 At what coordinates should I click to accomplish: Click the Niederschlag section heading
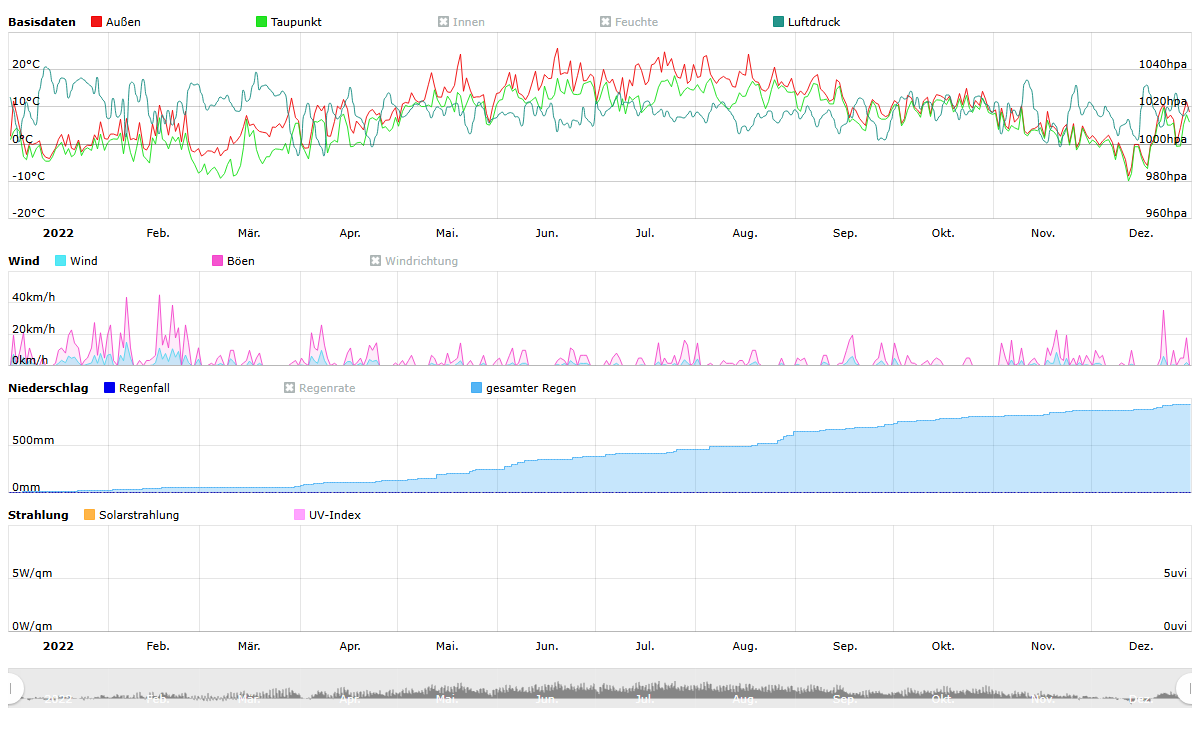click(x=48, y=388)
